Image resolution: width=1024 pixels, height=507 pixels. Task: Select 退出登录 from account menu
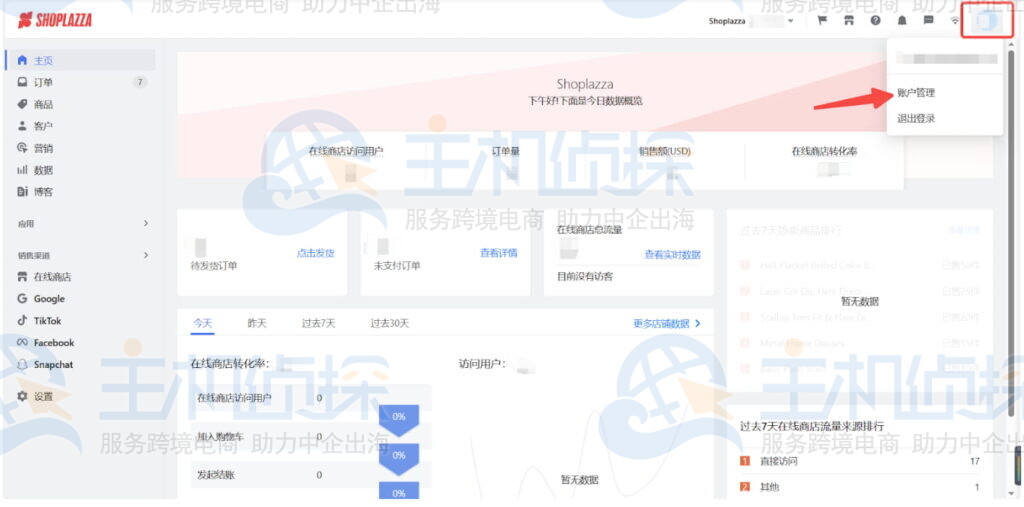tap(916, 118)
